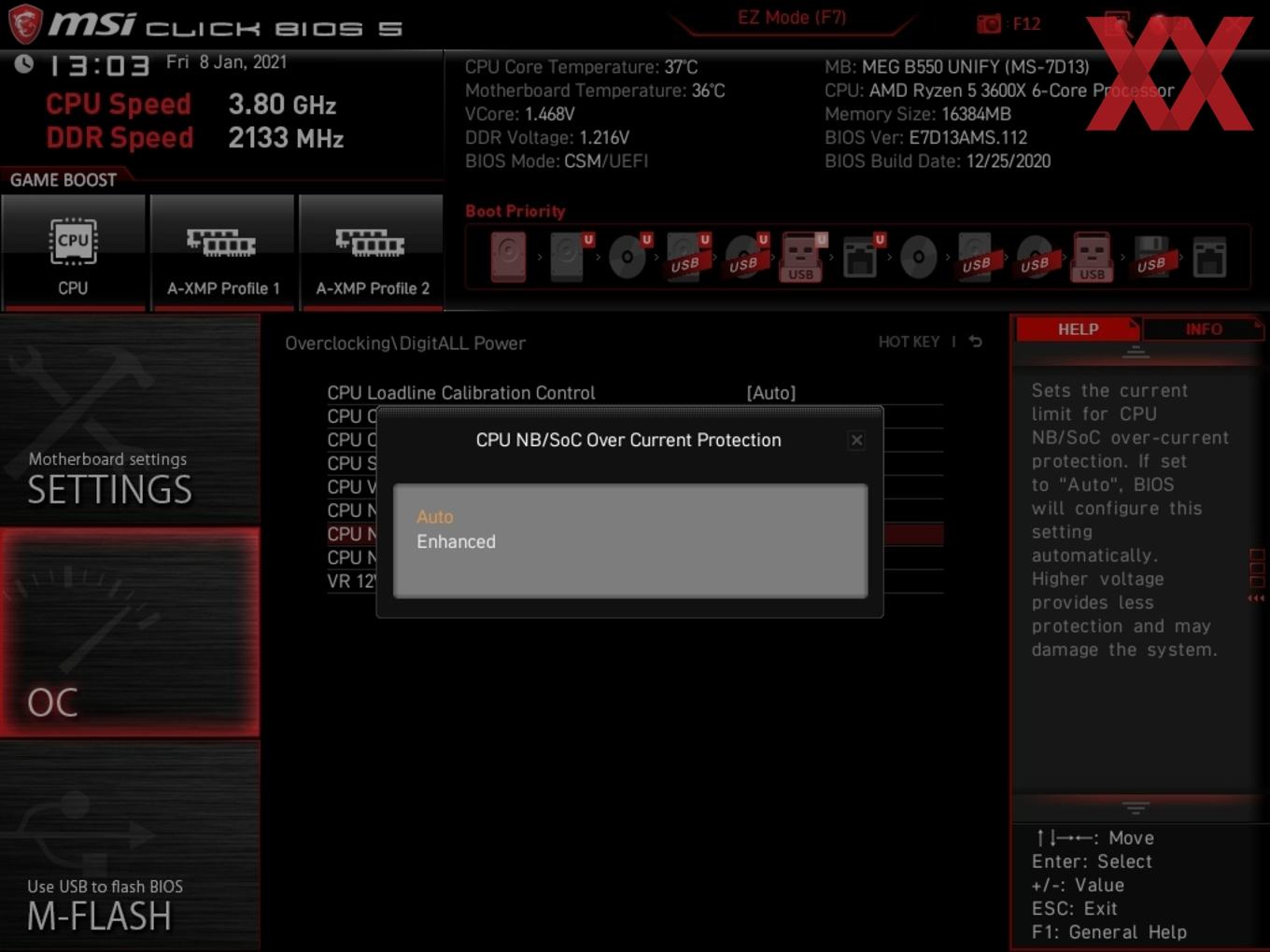Click the clock icon beside the time
Viewport: 1270px width, 952px height.
[x=23, y=63]
